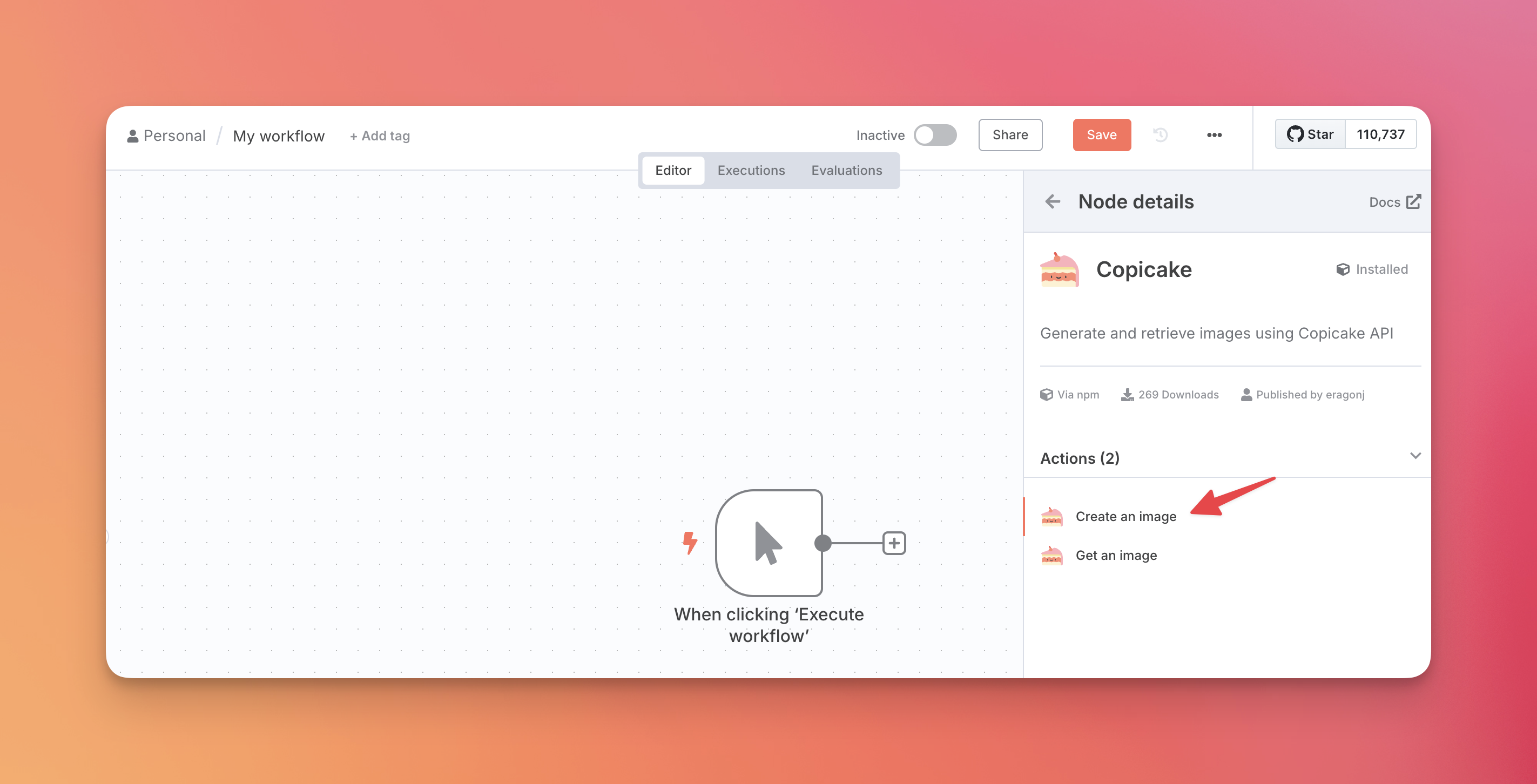Click Published by eragonj label
Viewport: 1537px width, 784px height.
[1303, 394]
